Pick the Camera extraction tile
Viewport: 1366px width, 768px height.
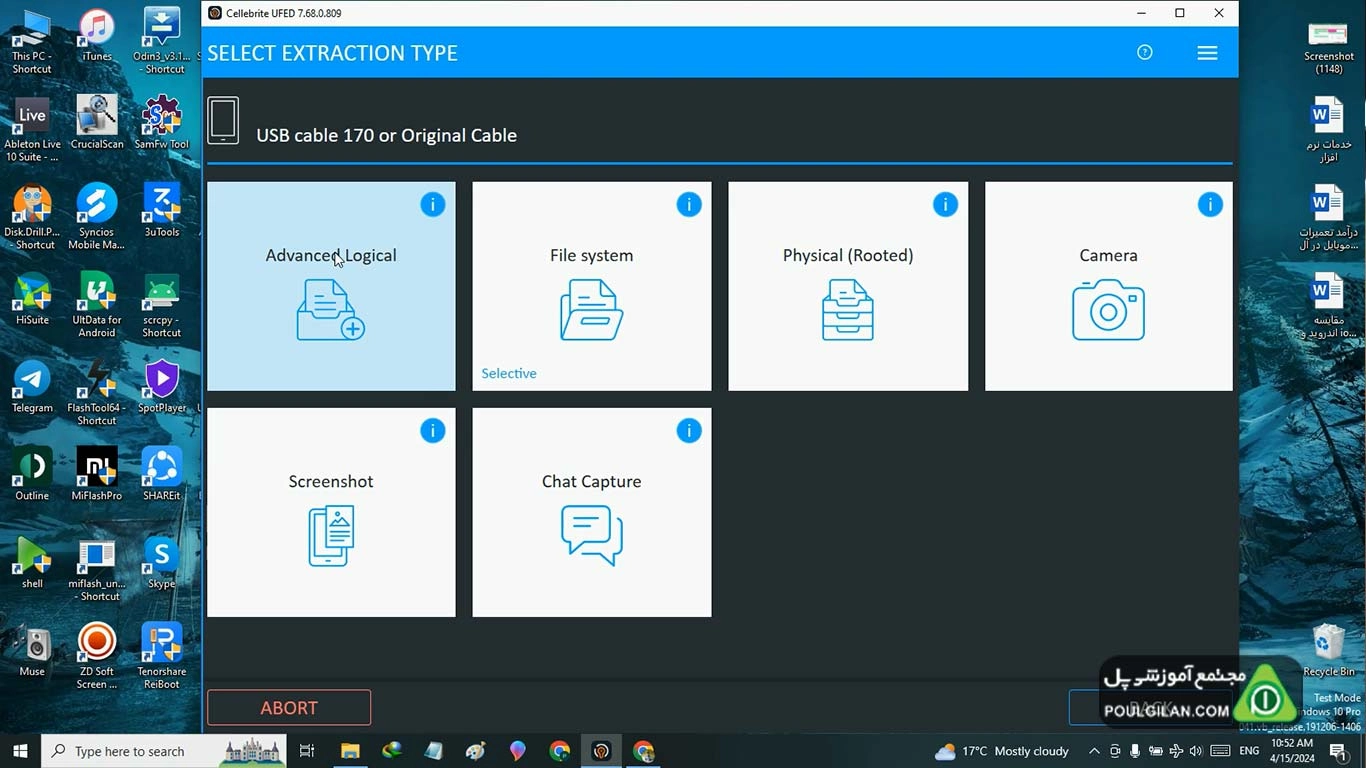pyautogui.click(x=1109, y=286)
